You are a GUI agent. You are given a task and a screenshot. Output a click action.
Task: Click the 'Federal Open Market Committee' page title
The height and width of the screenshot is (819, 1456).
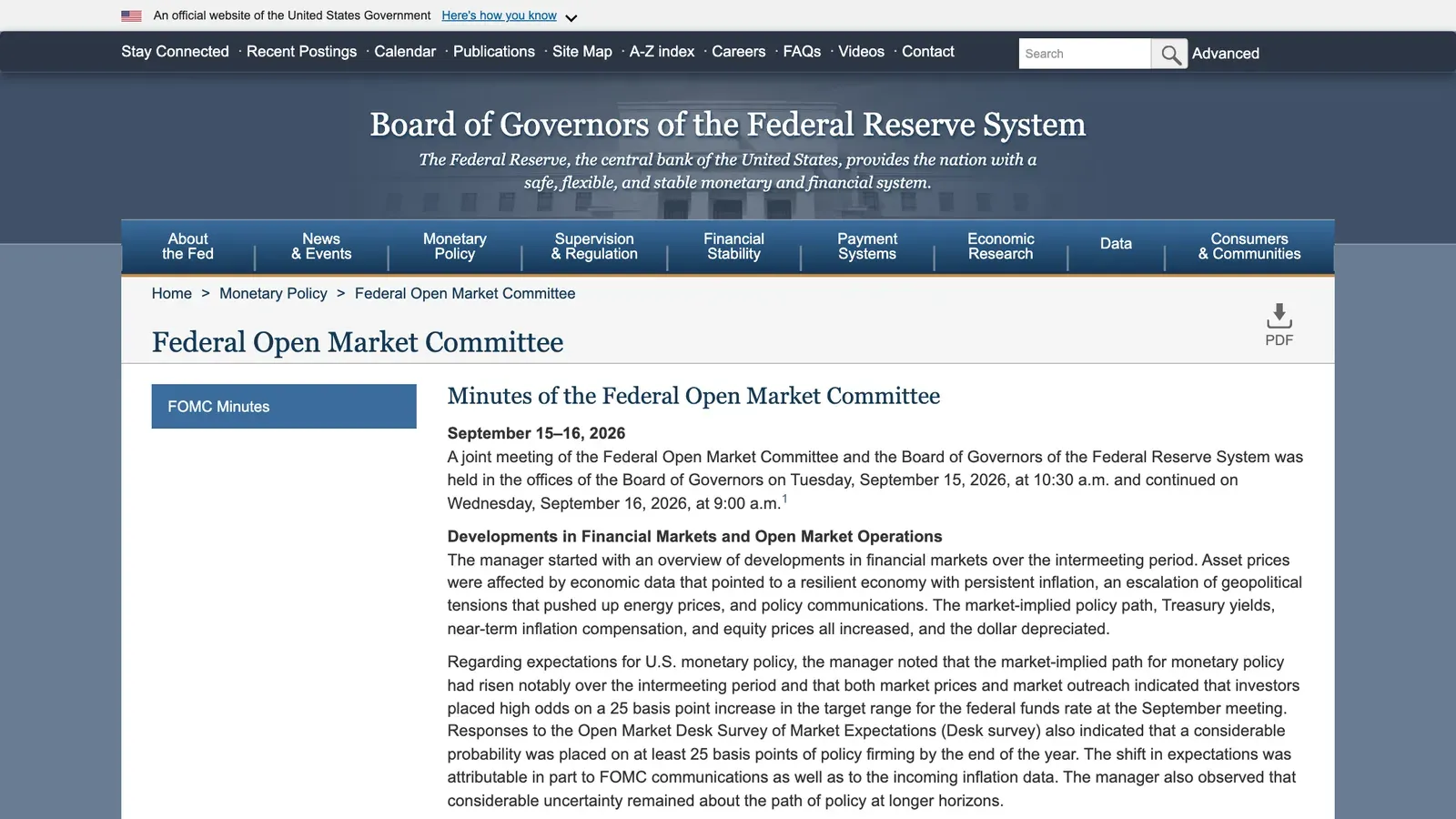point(358,342)
